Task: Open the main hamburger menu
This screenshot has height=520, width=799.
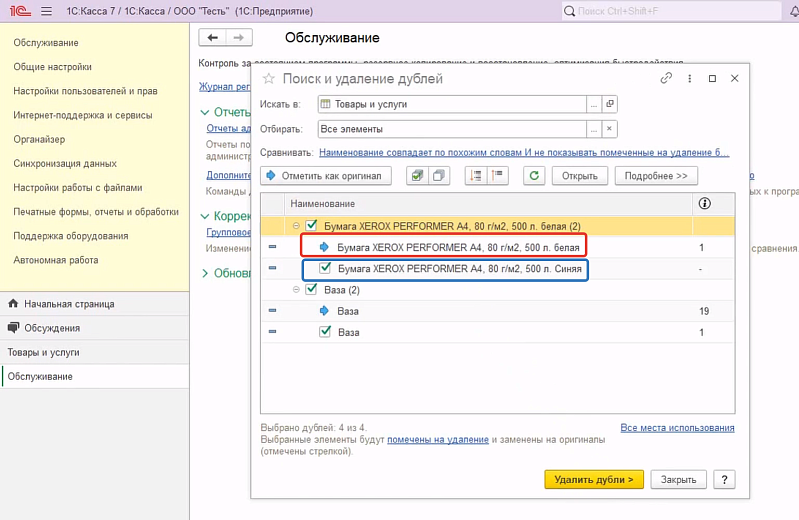Action: (x=46, y=11)
